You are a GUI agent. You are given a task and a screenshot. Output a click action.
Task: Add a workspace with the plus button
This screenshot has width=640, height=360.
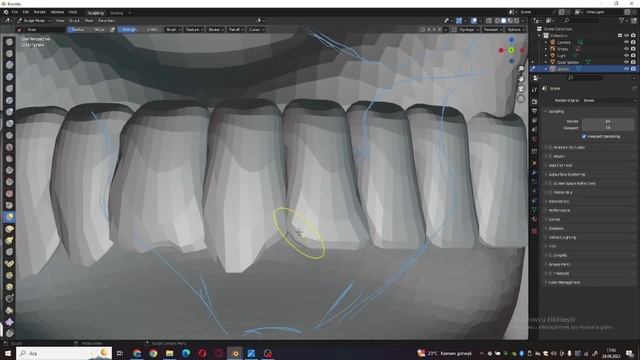(130, 13)
